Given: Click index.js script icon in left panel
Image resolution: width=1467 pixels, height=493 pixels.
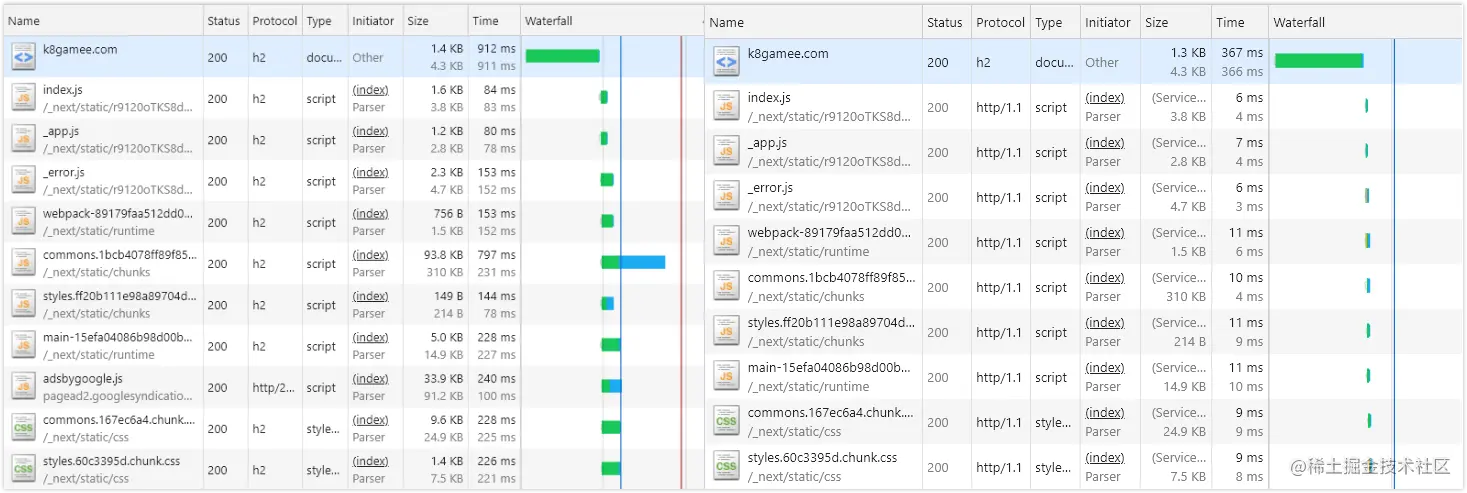Looking at the screenshot, I should pos(23,98).
